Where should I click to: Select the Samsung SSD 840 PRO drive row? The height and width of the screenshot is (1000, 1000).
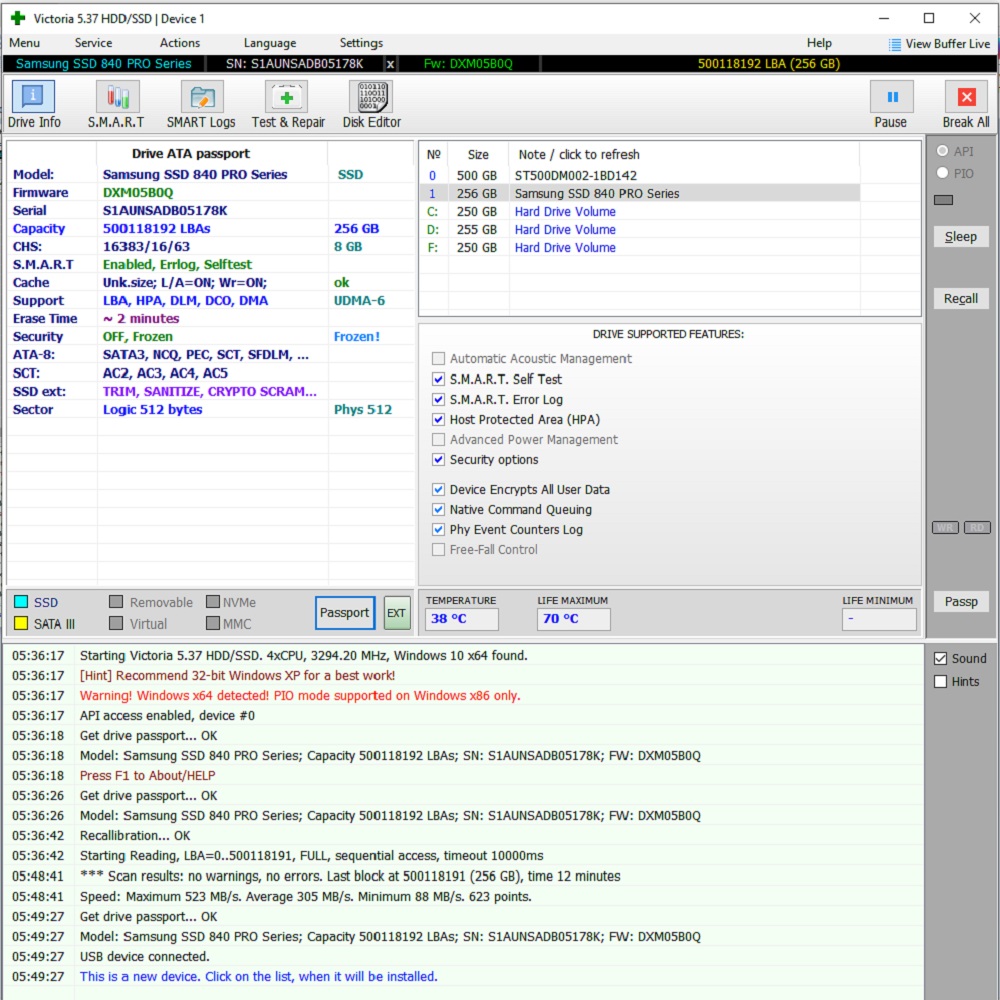[x=640, y=193]
